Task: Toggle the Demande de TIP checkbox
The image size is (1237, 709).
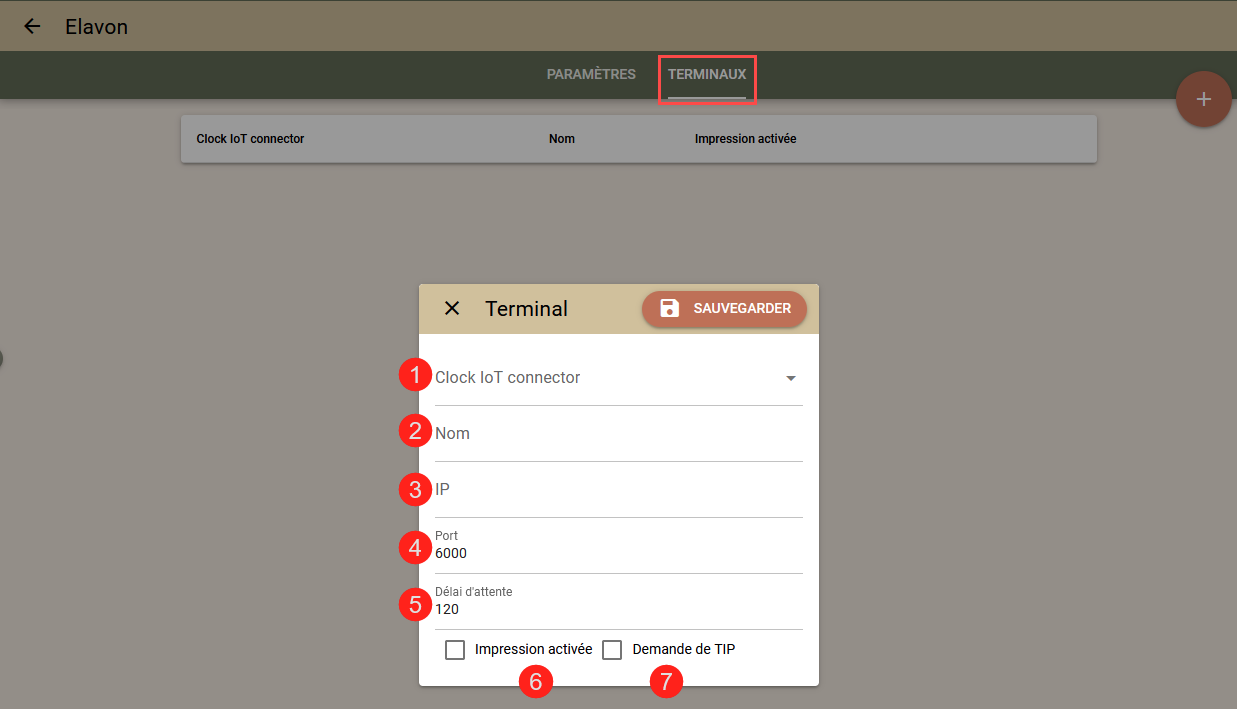Action: 612,650
